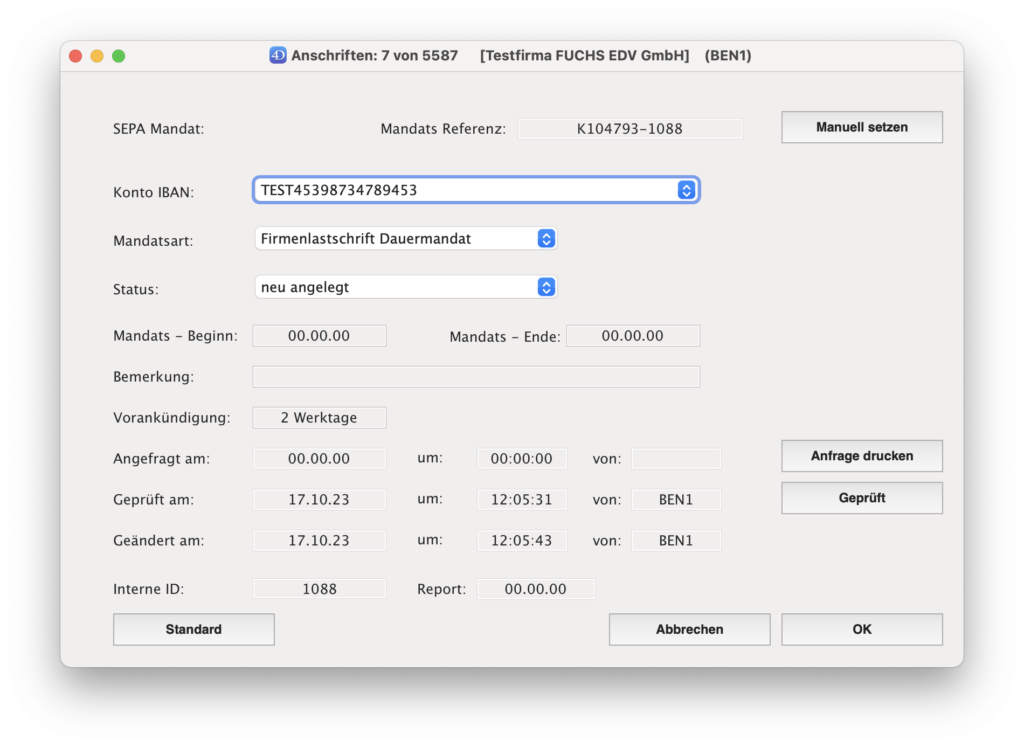The height and width of the screenshot is (747, 1024).
Task: Click the 4D app icon in title bar
Action: 278,56
